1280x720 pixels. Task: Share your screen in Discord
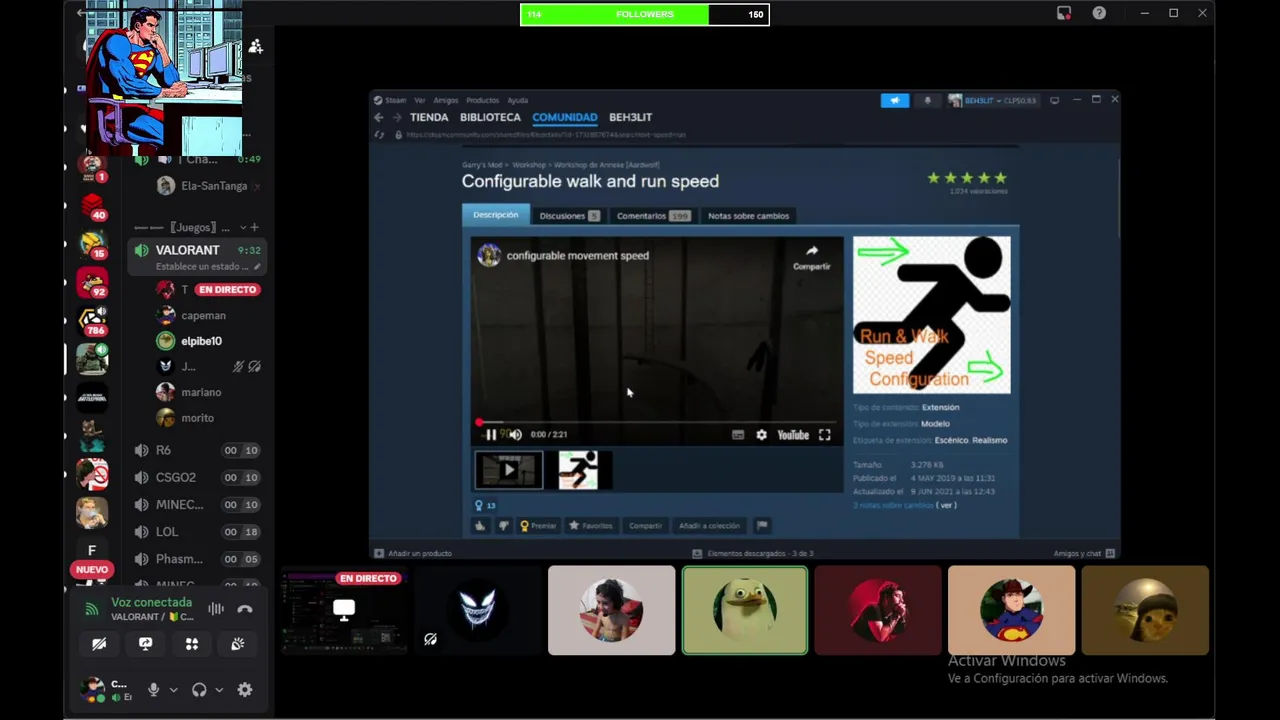(145, 644)
